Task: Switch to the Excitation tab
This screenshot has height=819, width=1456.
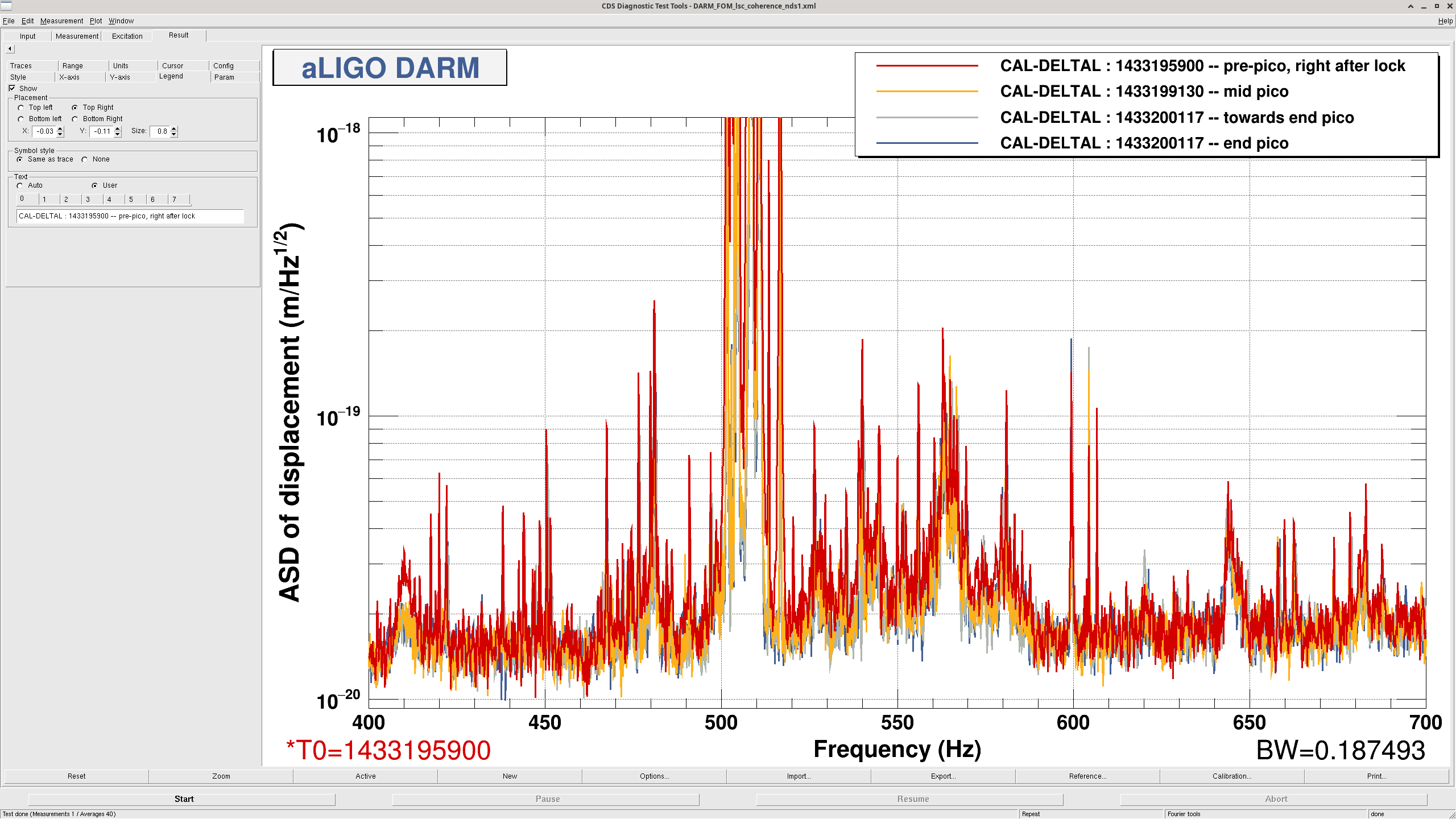Action: [127, 36]
